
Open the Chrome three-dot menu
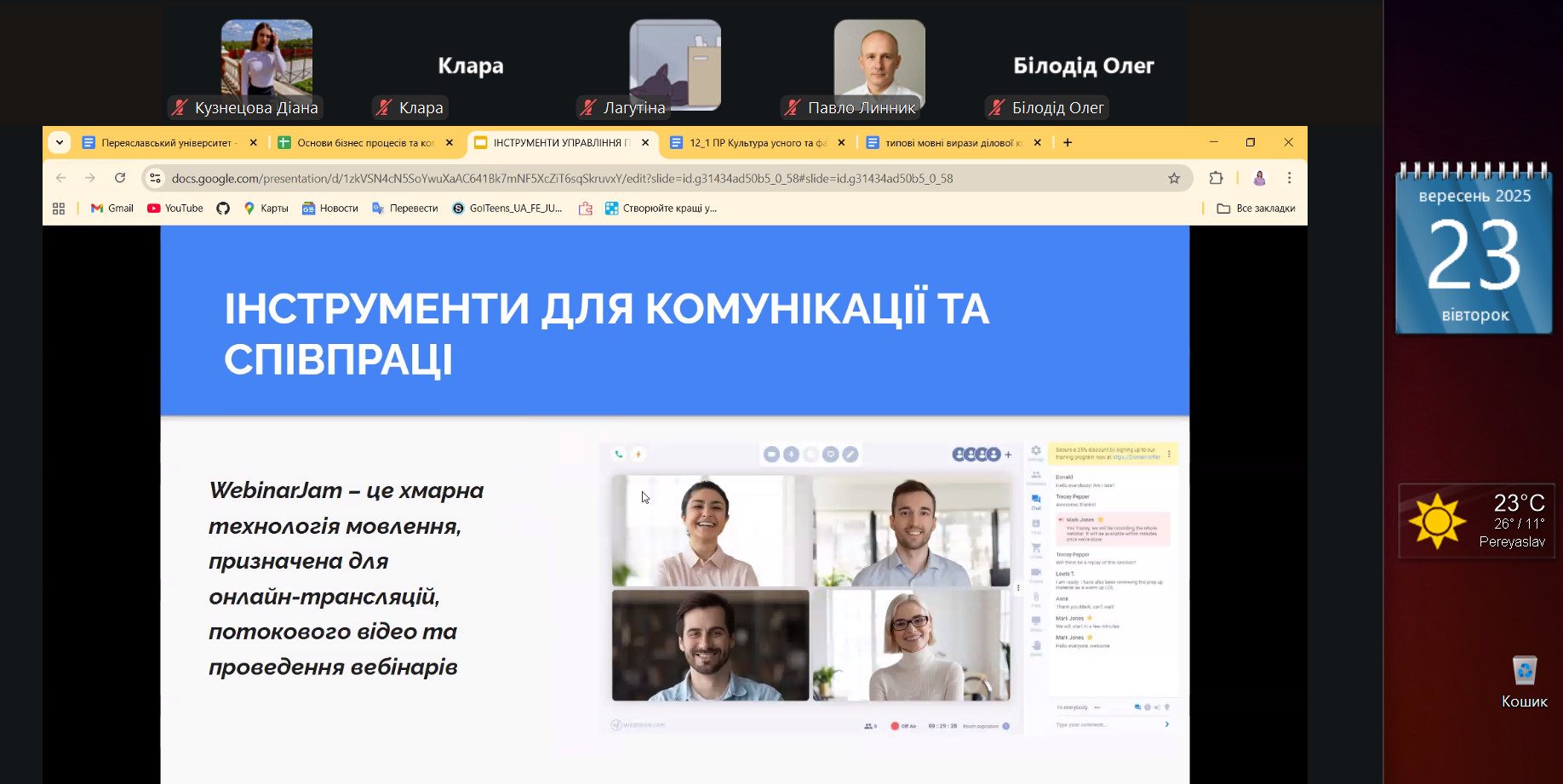(1289, 178)
